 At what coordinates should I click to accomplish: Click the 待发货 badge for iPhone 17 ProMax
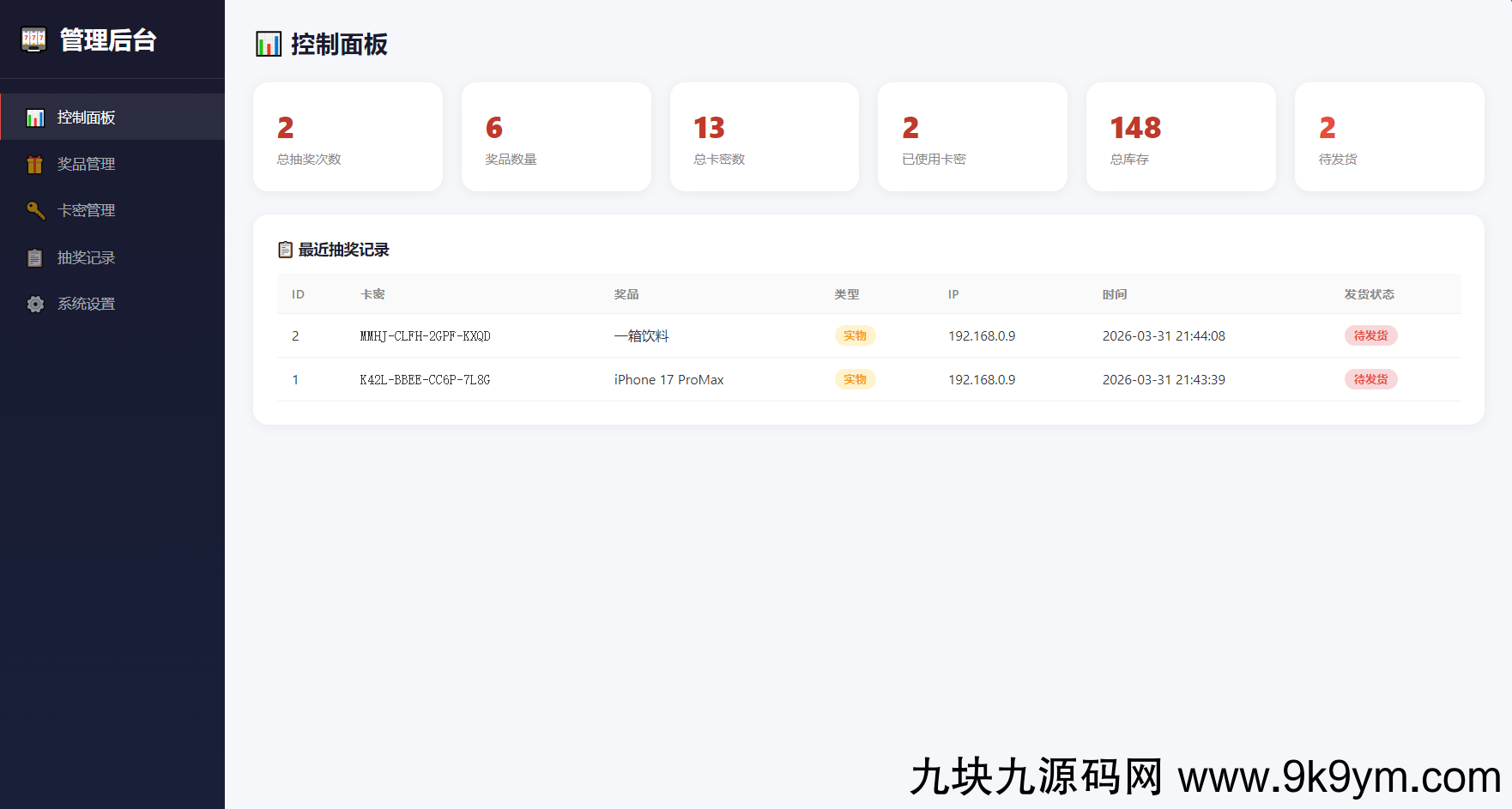pyautogui.click(x=1370, y=379)
